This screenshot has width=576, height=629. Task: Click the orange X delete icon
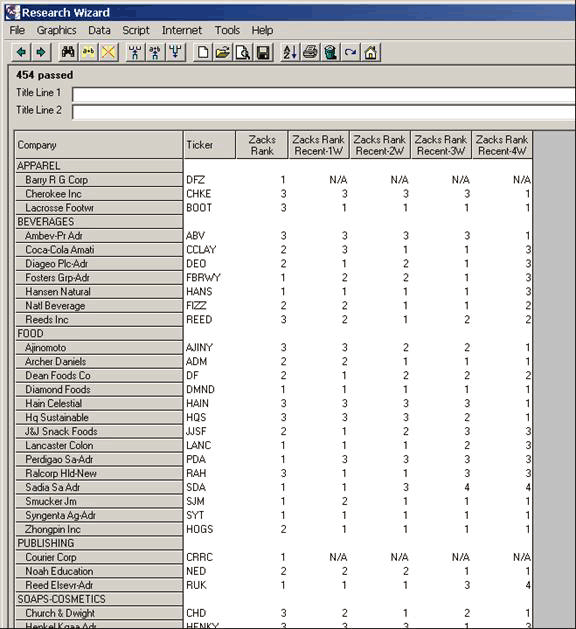109,52
